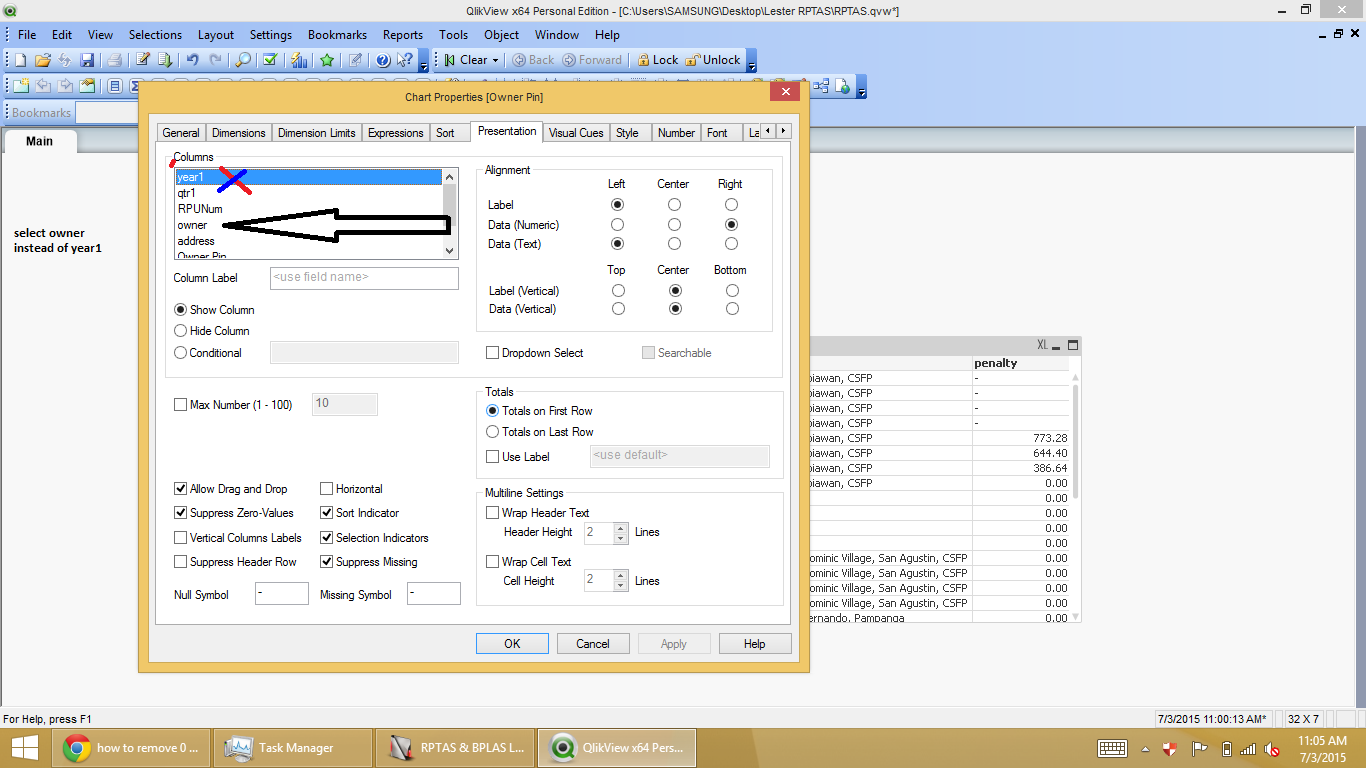The image size is (1366, 768).
Task: Open file with the folder icon
Action: pyautogui.click(x=42, y=60)
